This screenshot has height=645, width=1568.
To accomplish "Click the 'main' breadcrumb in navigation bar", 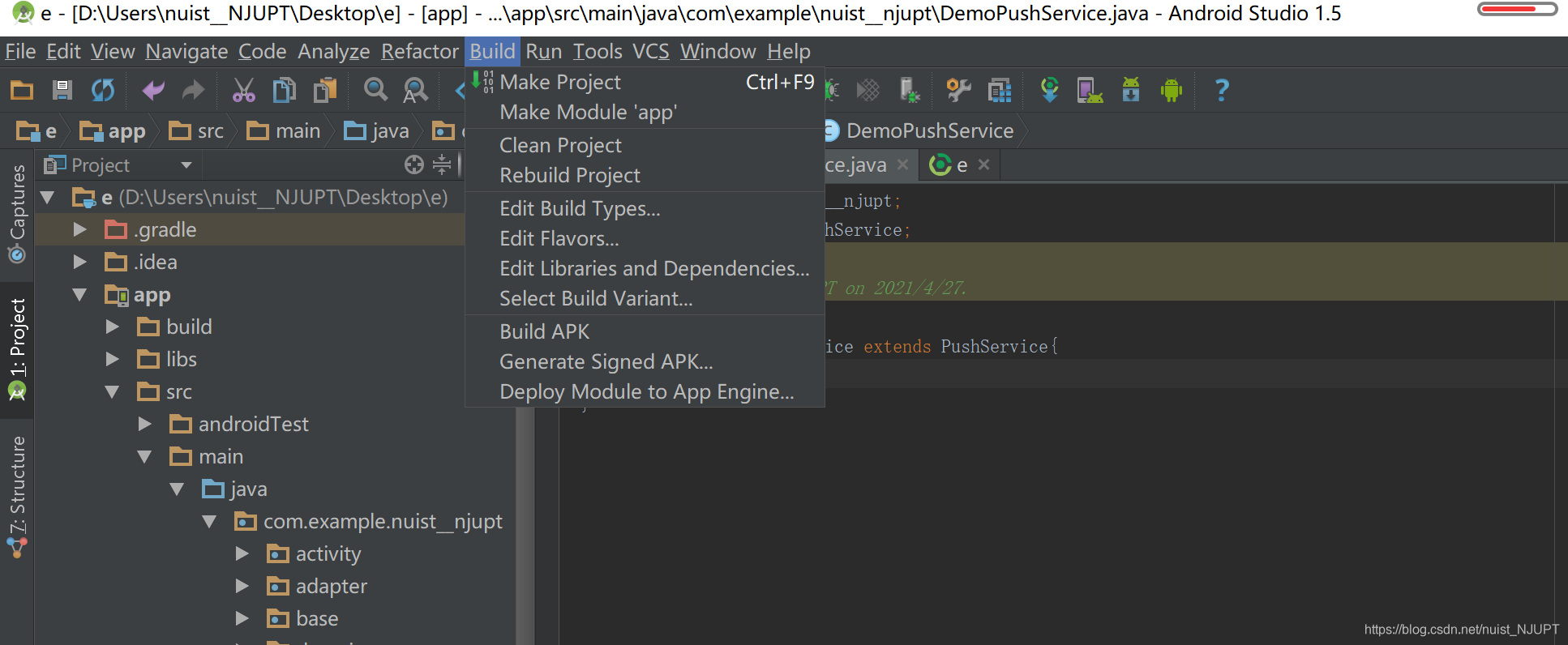I will click(x=284, y=131).
